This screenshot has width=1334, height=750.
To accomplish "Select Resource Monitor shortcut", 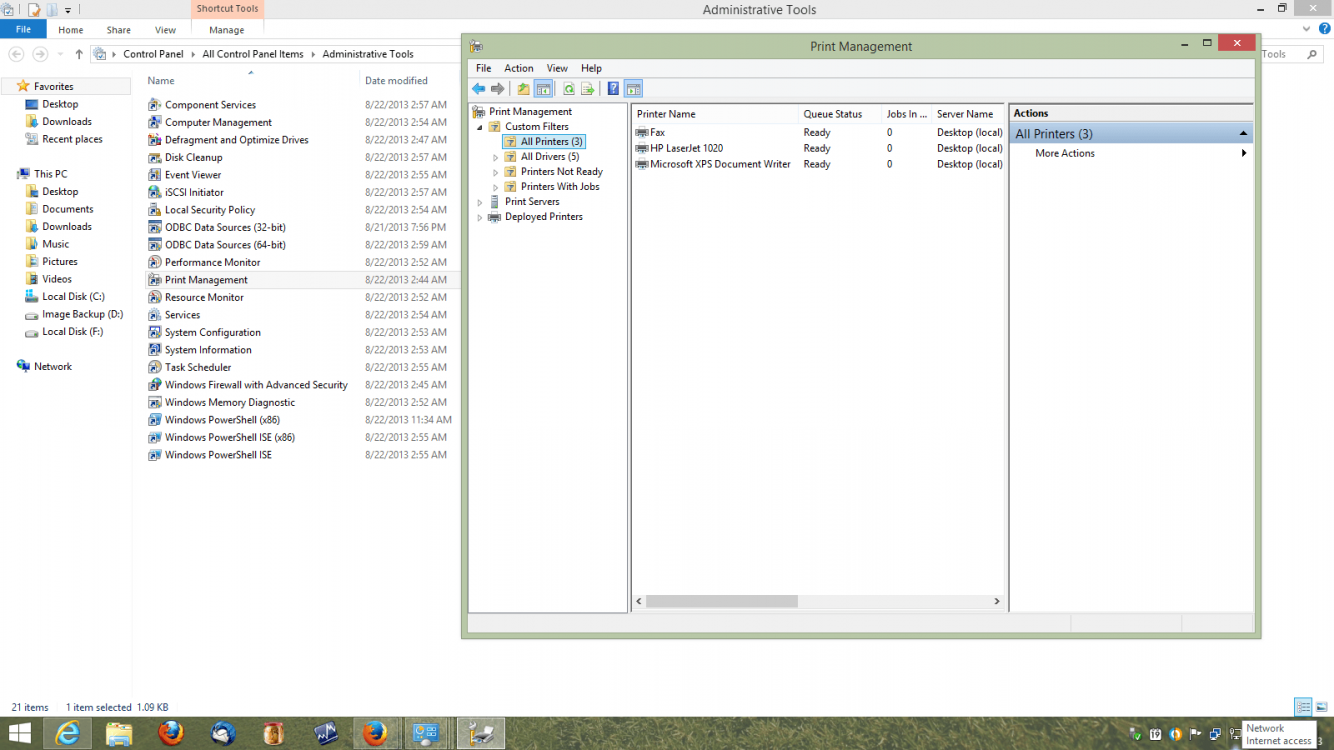I will (204, 297).
